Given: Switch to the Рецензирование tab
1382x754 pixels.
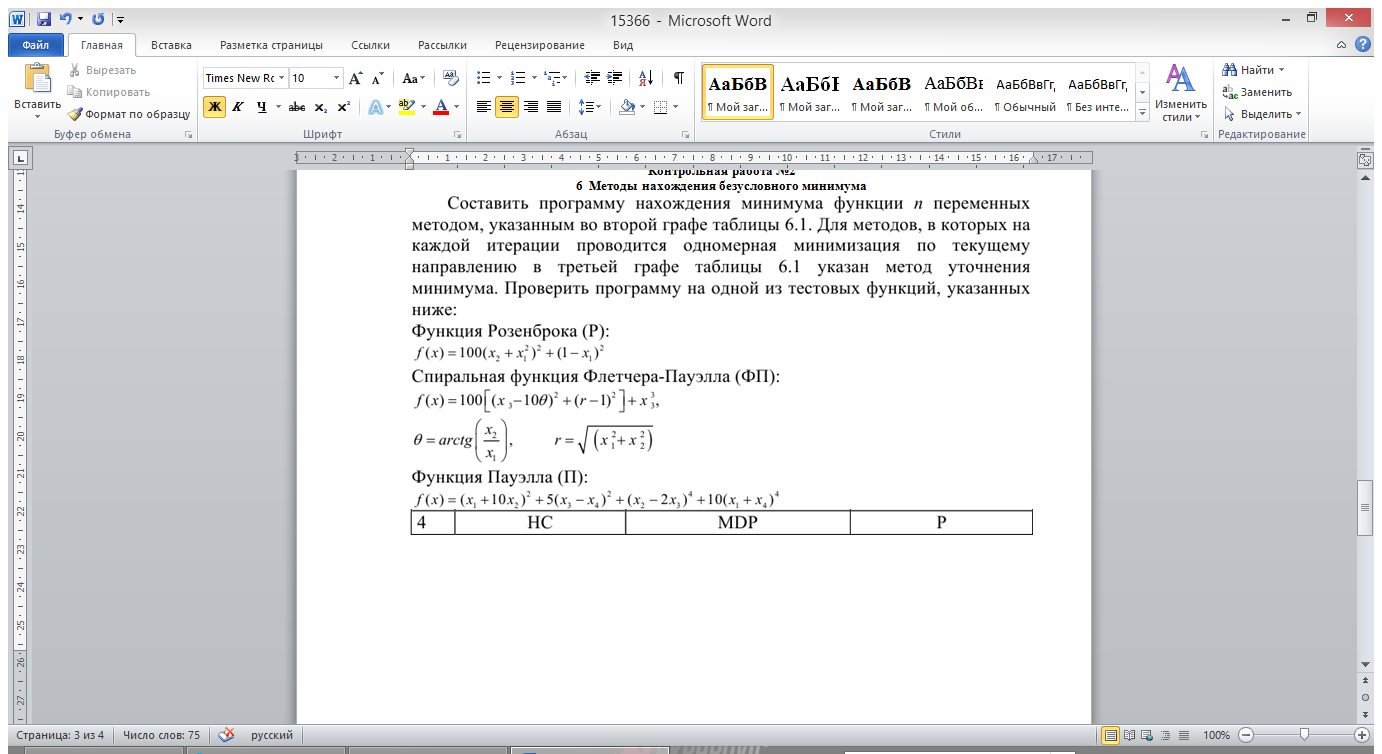Looking at the screenshot, I should tap(540, 45).
